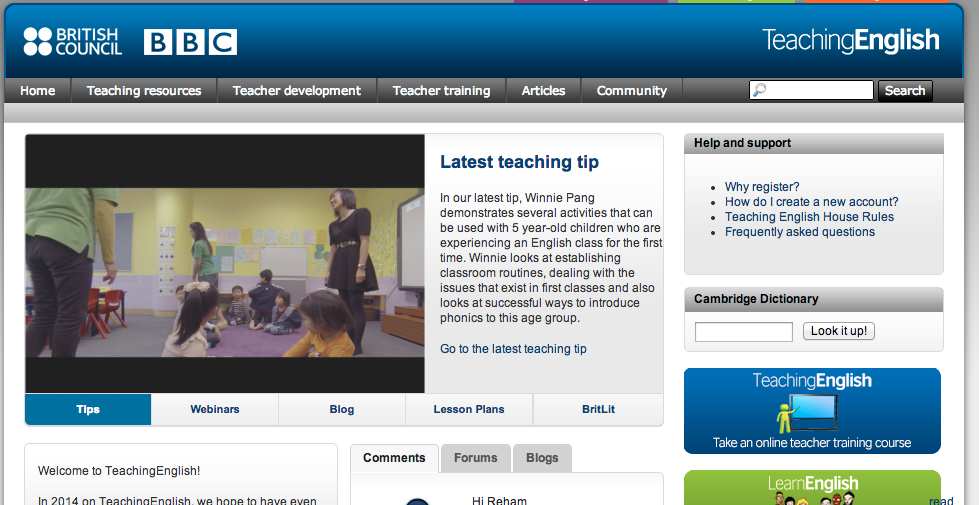Click the BBC logo

(190, 42)
